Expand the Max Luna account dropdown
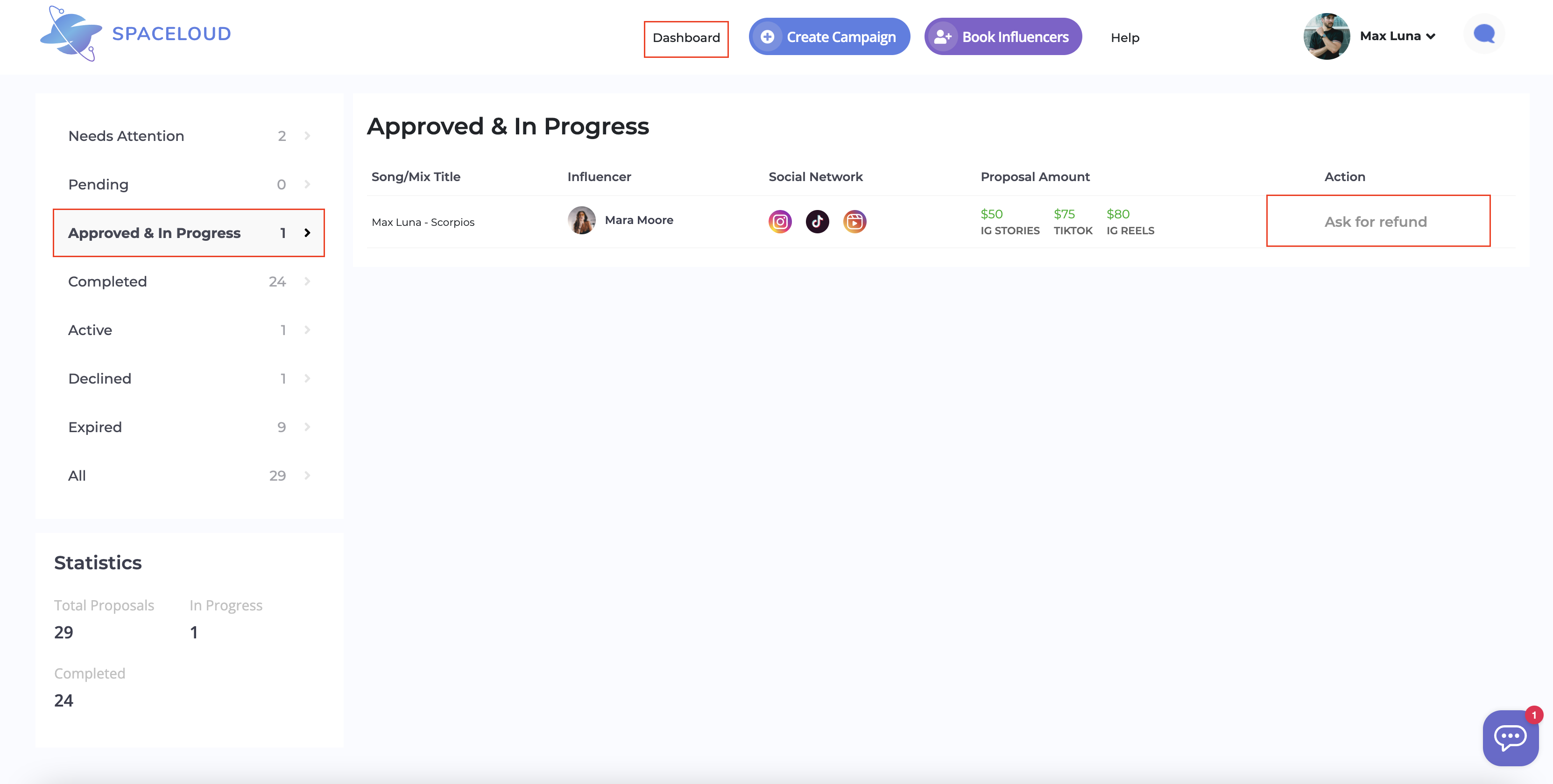The width and height of the screenshot is (1553, 784). 1430,37
